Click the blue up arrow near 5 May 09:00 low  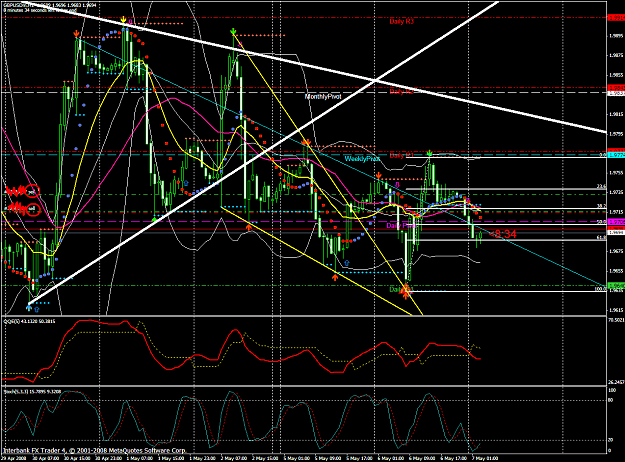[x=346, y=263]
